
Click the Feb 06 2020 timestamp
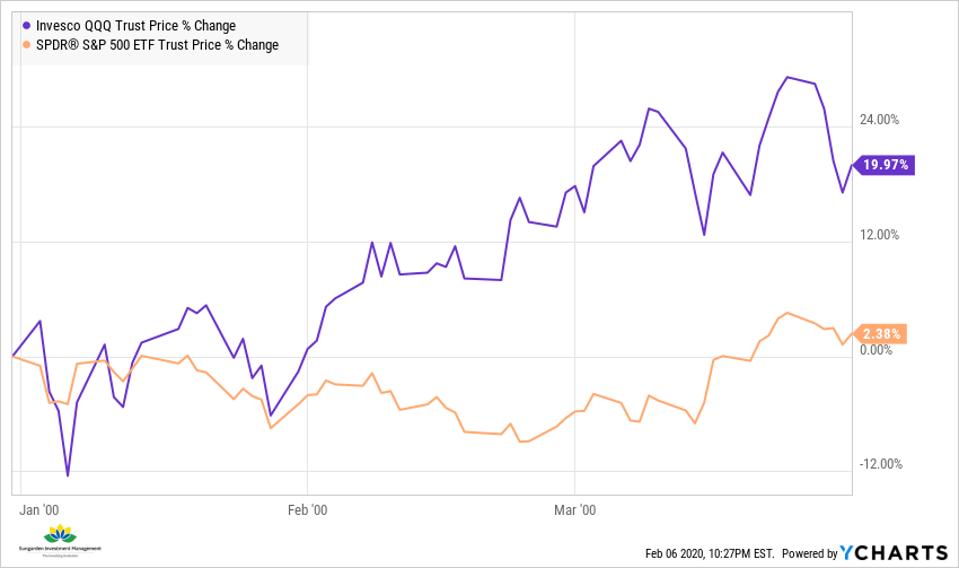[x=709, y=554]
